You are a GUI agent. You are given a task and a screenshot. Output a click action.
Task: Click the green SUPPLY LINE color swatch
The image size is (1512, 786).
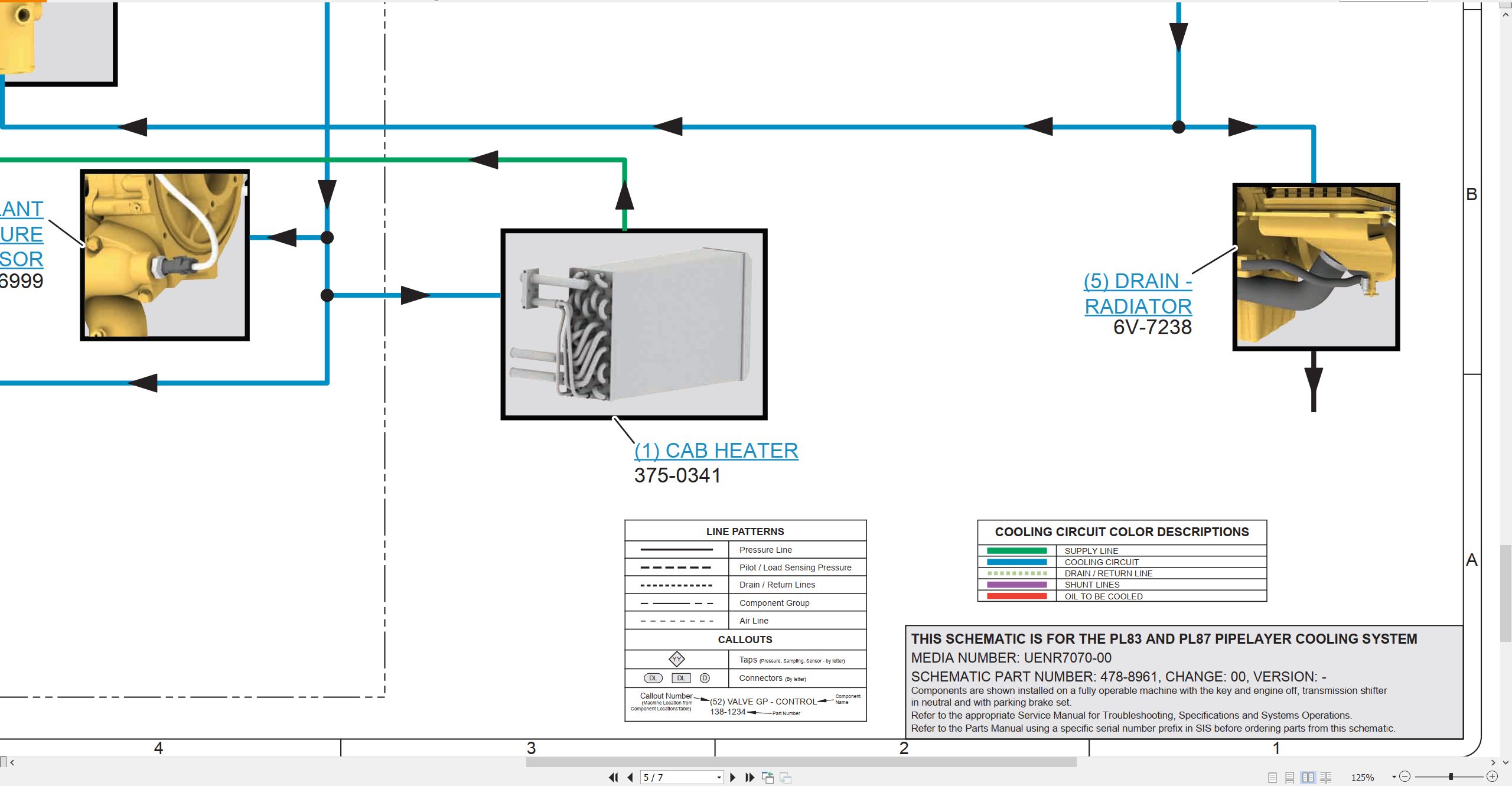1016,551
